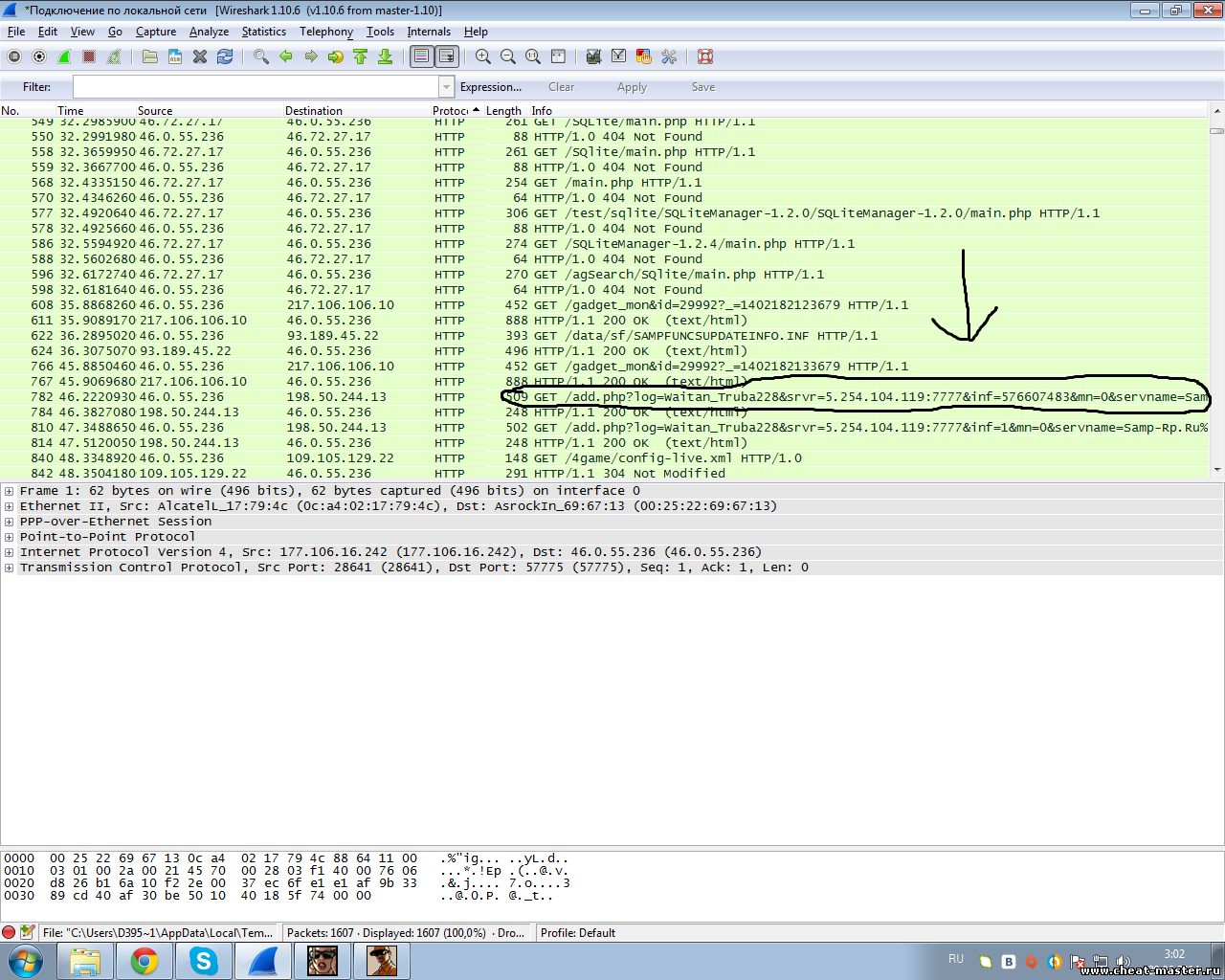Image resolution: width=1225 pixels, height=980 pixels.
Task: Open the coloring rules editor icon
Action: [644, 57]
